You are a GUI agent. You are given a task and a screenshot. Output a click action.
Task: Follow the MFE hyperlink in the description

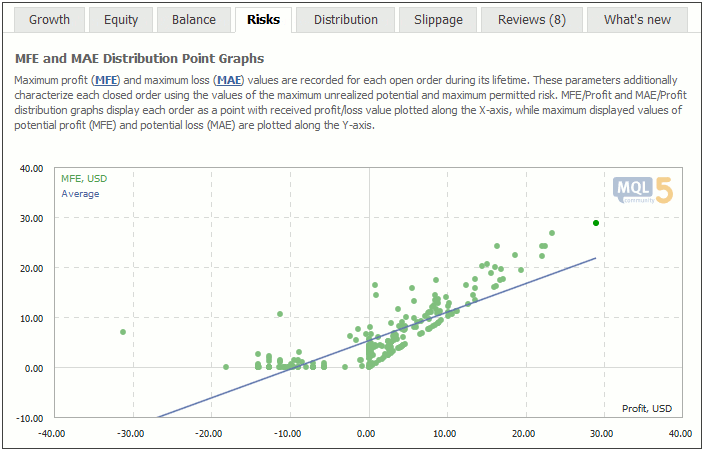106,81
